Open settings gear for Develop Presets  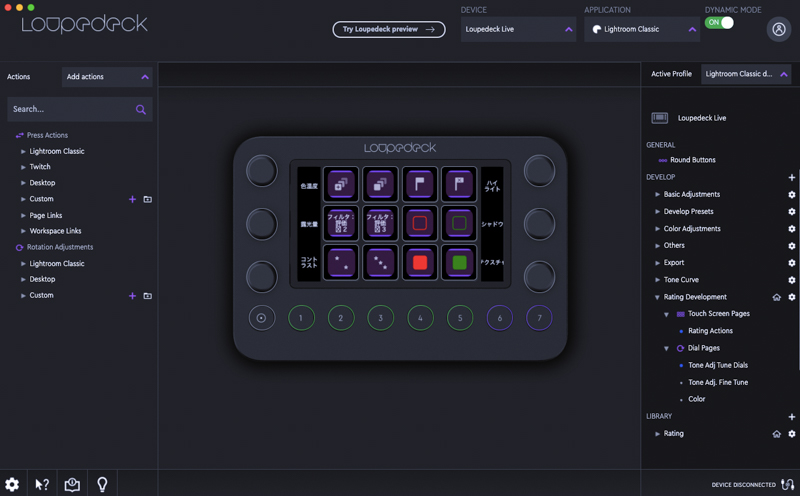pyautogui.click(x=791, y=211)
